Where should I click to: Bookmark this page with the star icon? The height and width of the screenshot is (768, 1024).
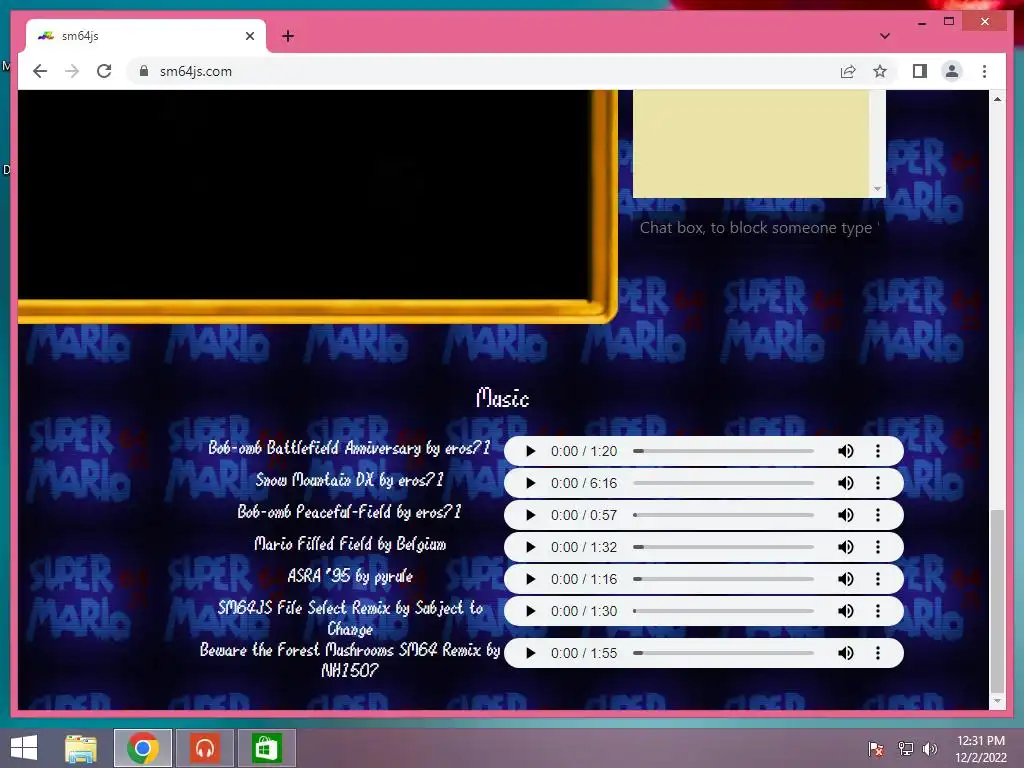click(880, 71)
